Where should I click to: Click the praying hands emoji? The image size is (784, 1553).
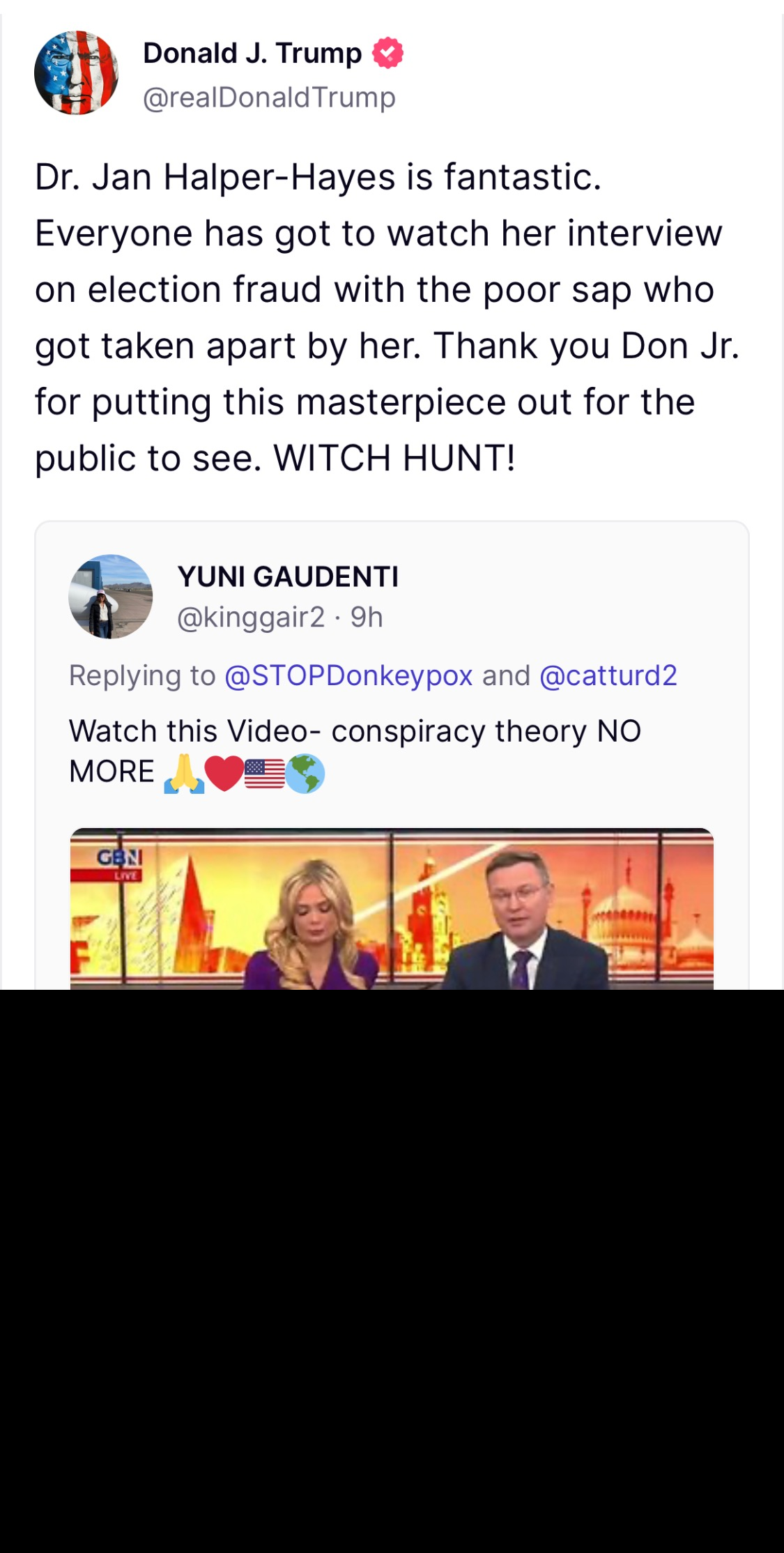click(184, 774)
